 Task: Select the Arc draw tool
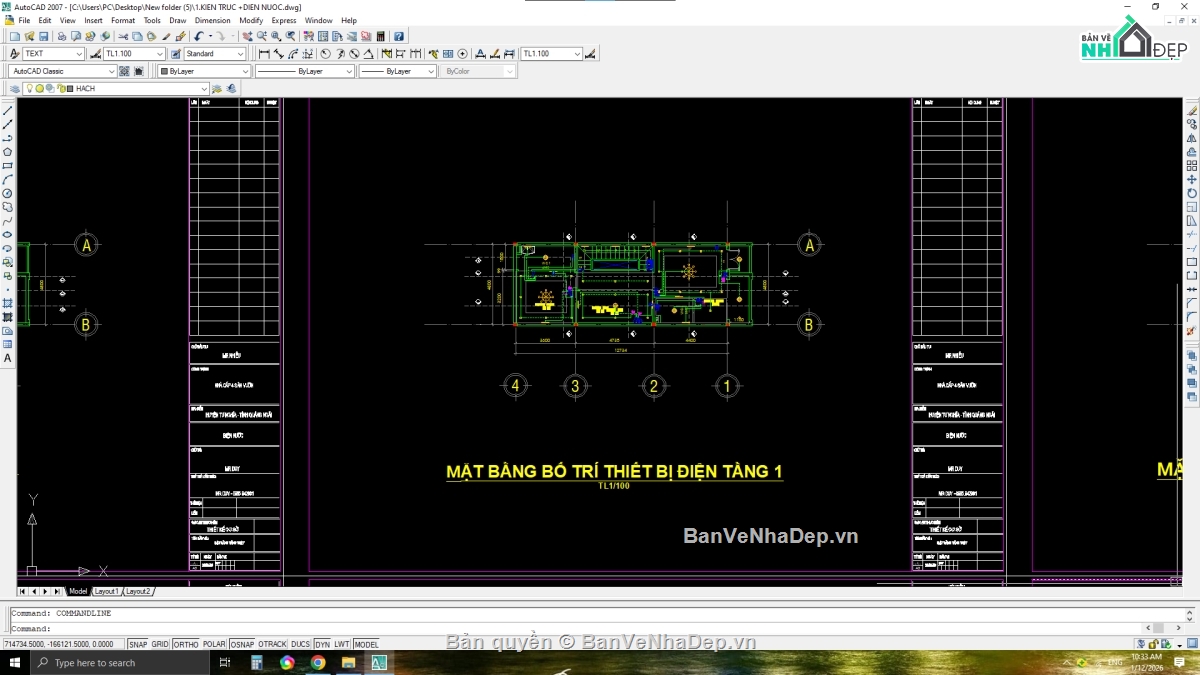point(8,180)
